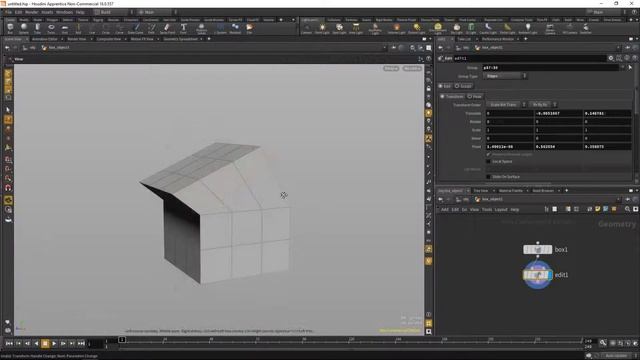Open the Group Type dropdown
This screenshot has width=640, height=360.
tap(505, 76)
